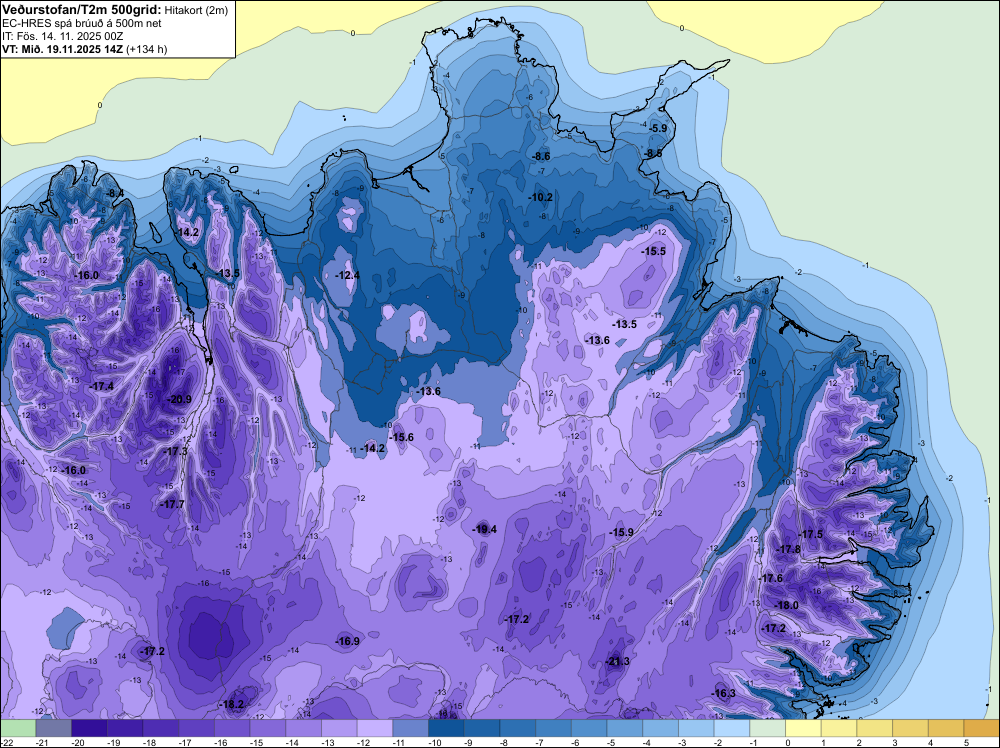Pick the legend swatch above the -4 label
This screenshot has width=1000, height=748.
[661, 728]
